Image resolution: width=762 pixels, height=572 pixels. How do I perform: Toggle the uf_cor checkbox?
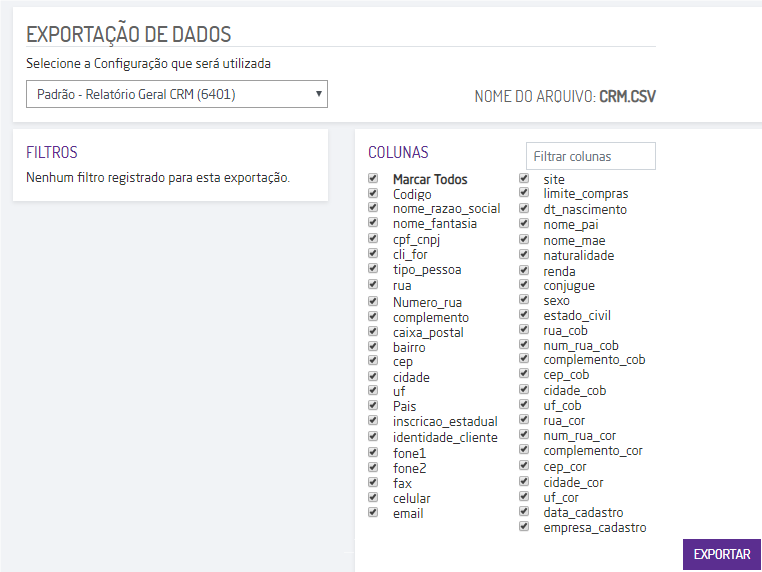(x=524, y=497)
